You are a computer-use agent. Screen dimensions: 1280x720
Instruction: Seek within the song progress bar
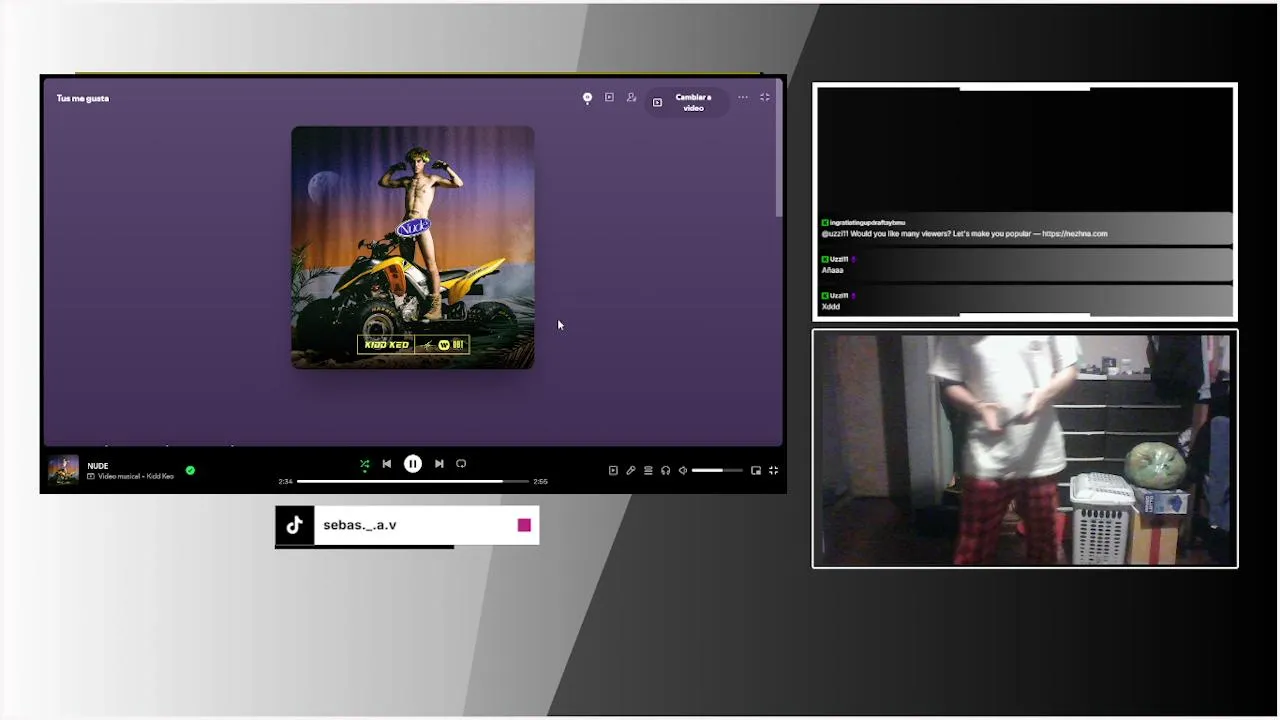tap(413, 482)
